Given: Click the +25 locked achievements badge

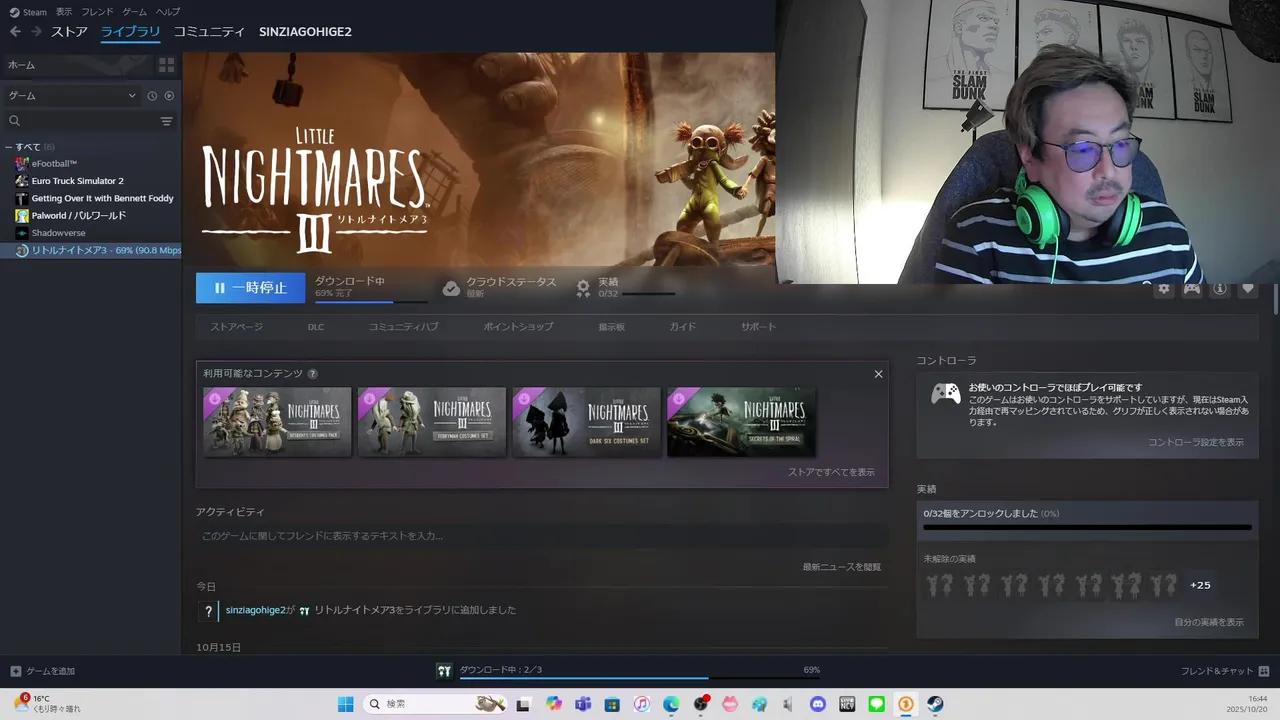Looking at the screenshot, I should [x=1200, y=585].
